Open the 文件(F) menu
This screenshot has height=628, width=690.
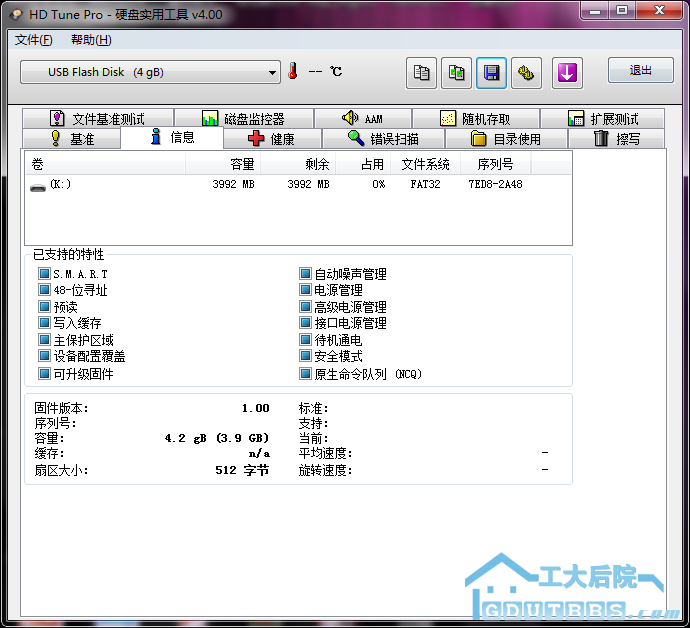tap(33, 40)
